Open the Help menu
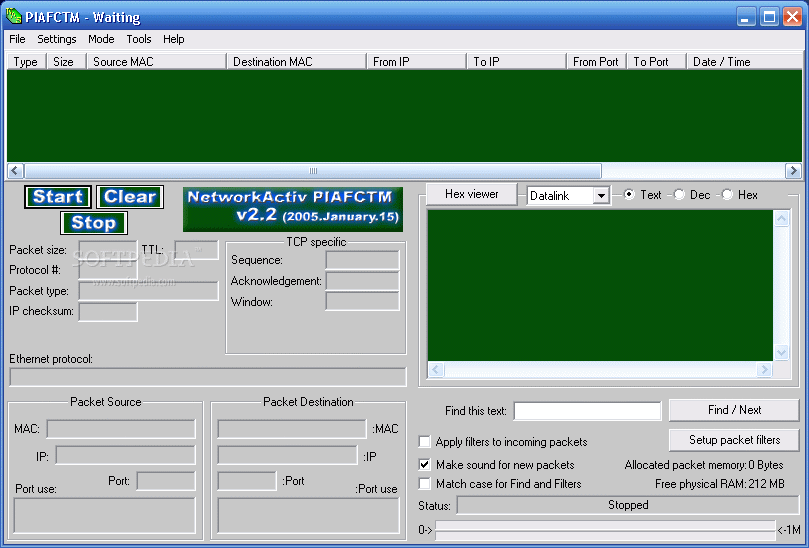Viewport: 809px width, 548px height. [x=173, y=39]
